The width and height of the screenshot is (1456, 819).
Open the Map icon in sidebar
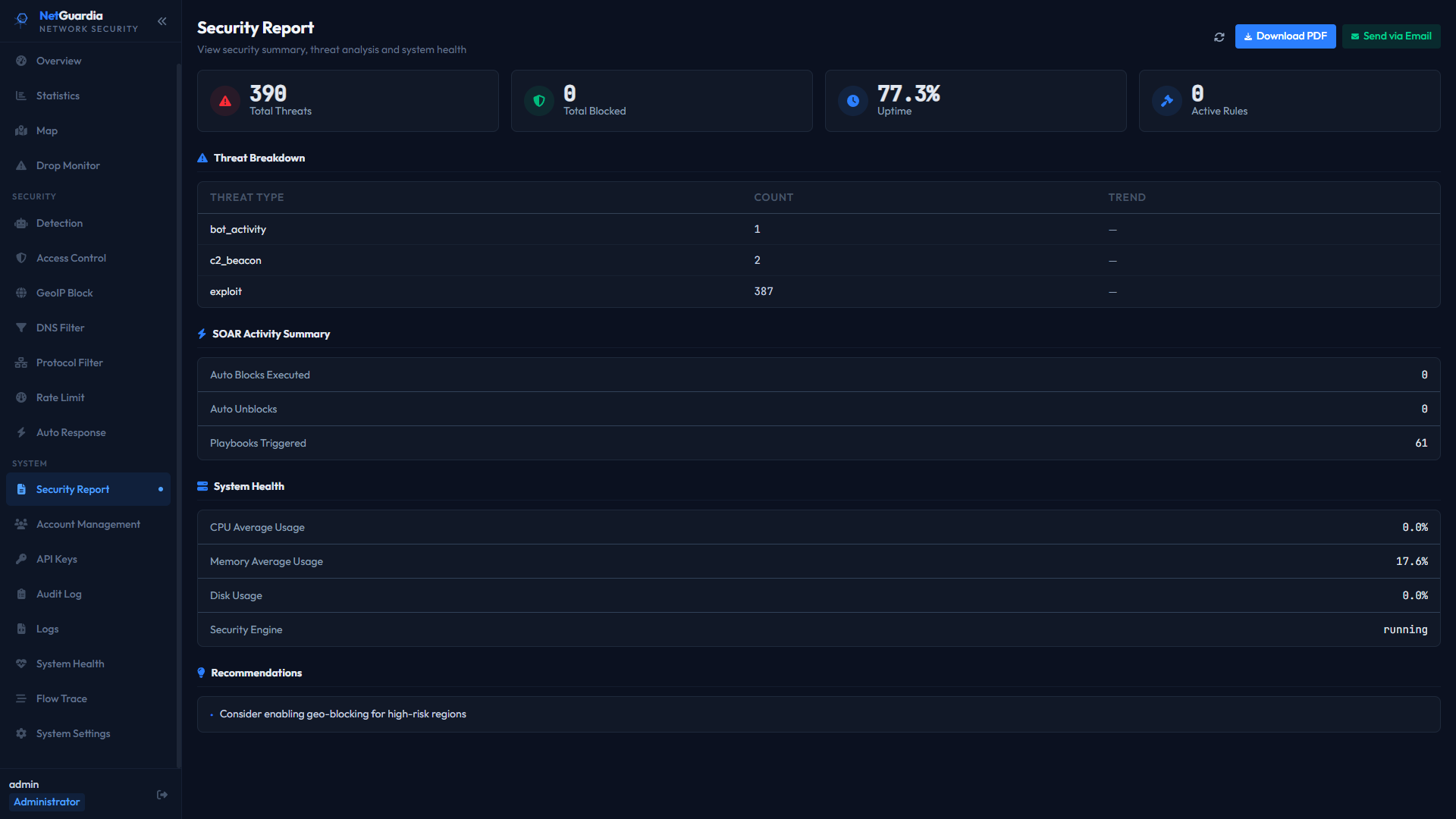21,130
